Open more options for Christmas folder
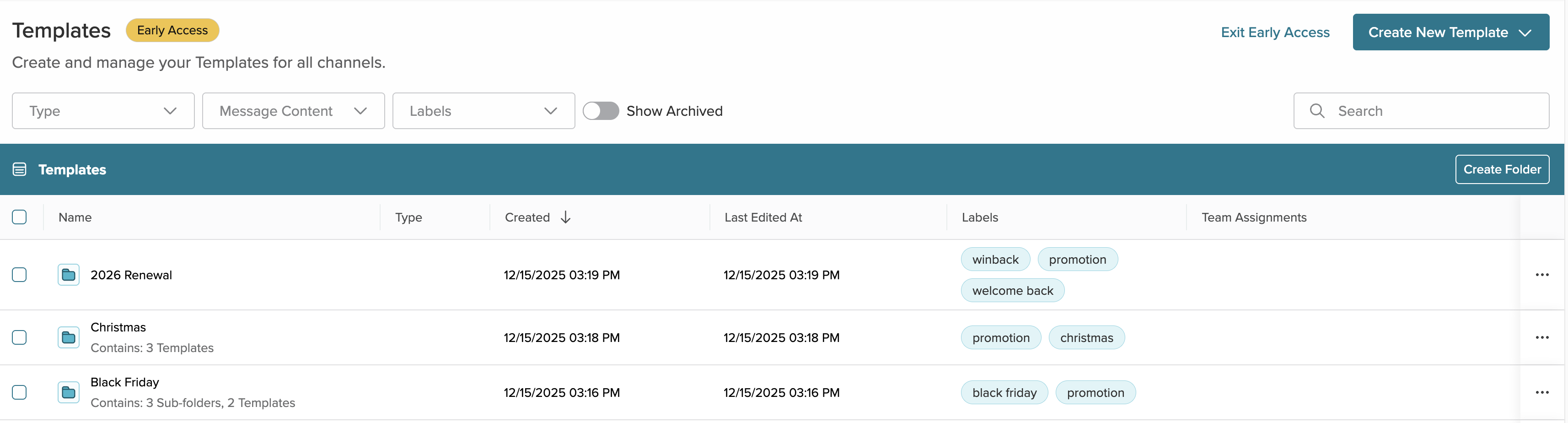 point(1541,338)
